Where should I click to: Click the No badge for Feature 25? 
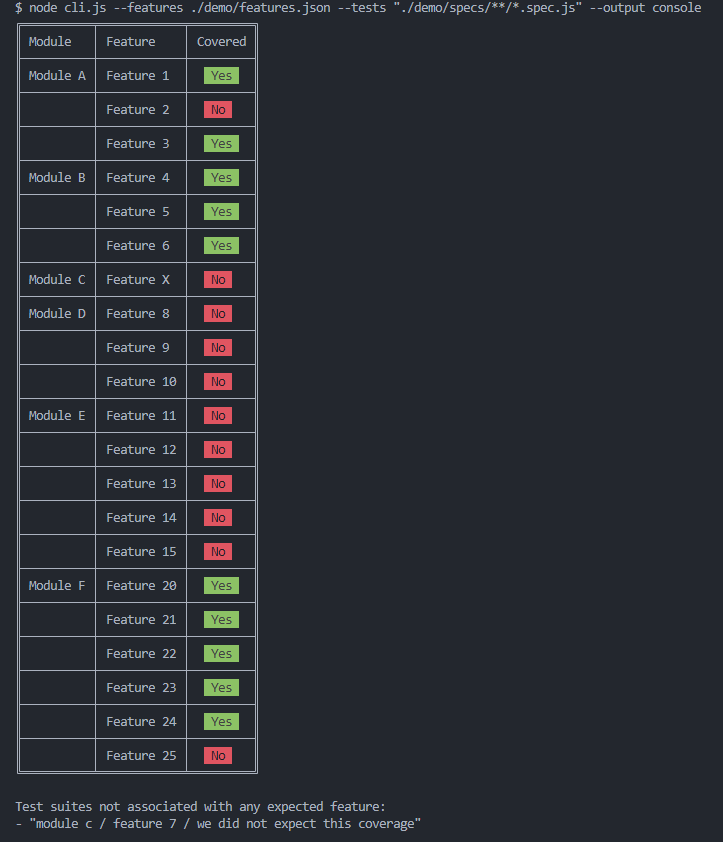[x=218, y=756]
